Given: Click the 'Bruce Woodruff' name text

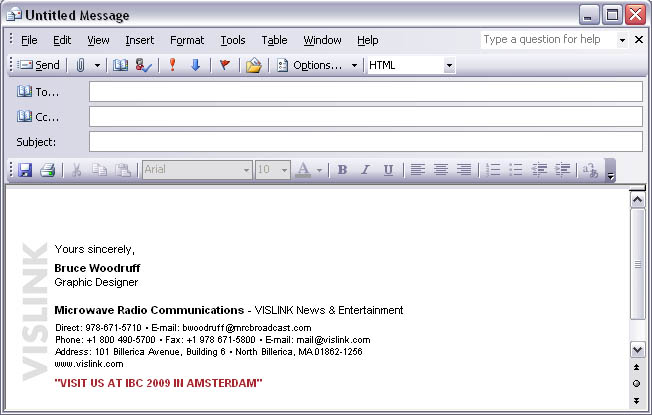Looking at the screenshot, I should (97, 268).
